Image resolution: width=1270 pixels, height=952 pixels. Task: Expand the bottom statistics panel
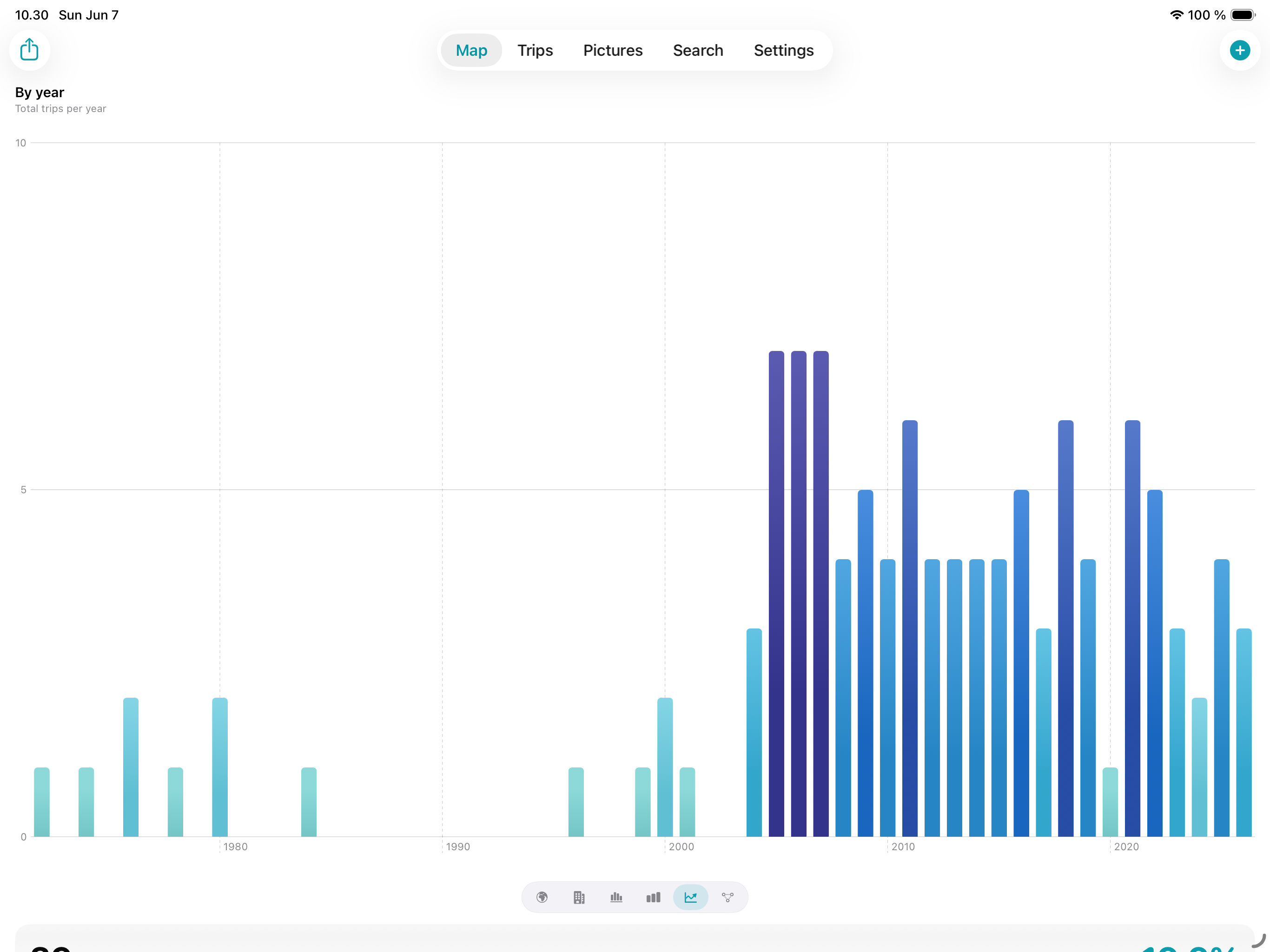coord(635,938)
